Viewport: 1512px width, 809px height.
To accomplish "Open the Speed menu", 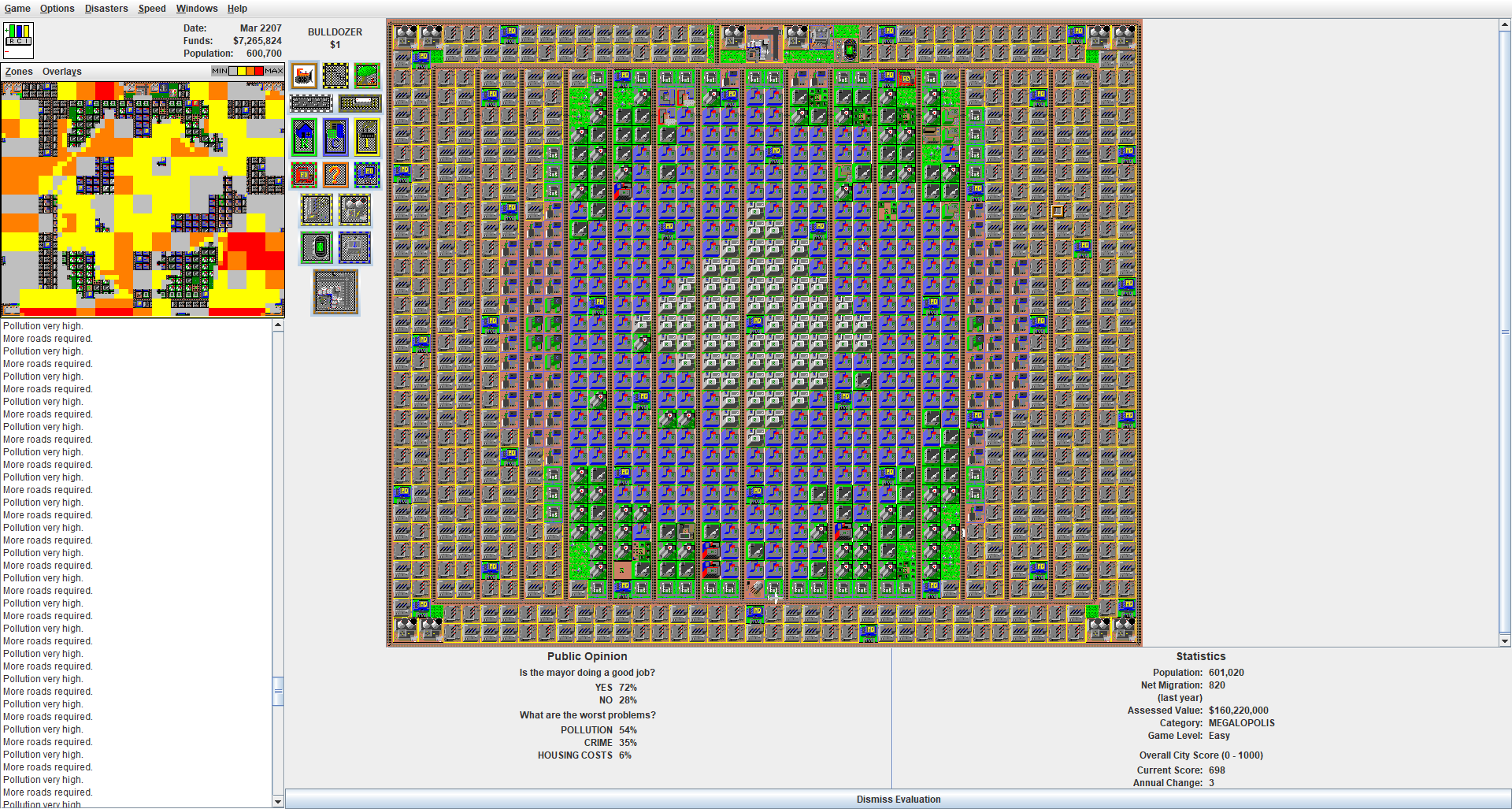I will pos(152,9).
